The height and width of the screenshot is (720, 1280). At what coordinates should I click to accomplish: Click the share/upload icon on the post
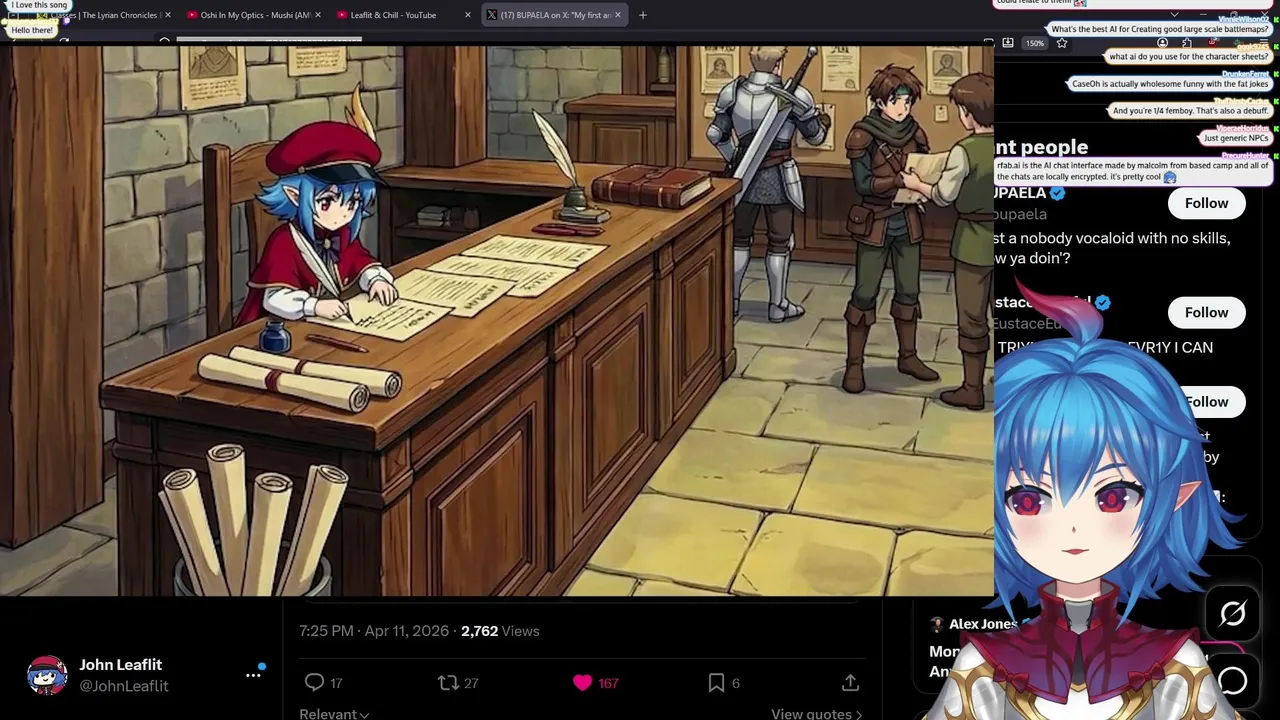[850, 683]
